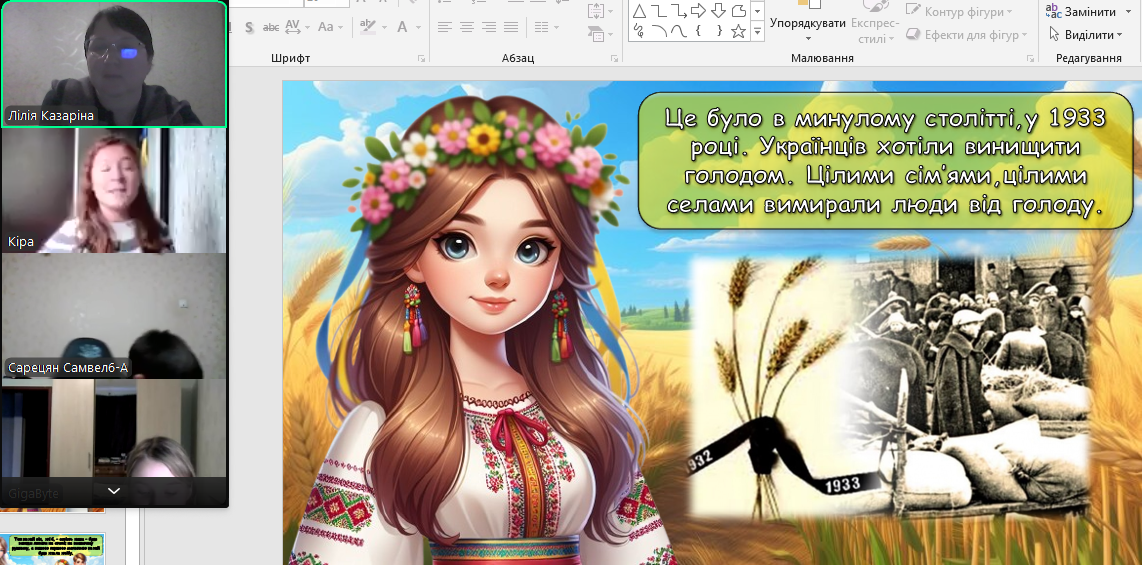The image size is (1142, 565).
Task: Select the slide thumbnail in slide panel
Action: (52, 550)
